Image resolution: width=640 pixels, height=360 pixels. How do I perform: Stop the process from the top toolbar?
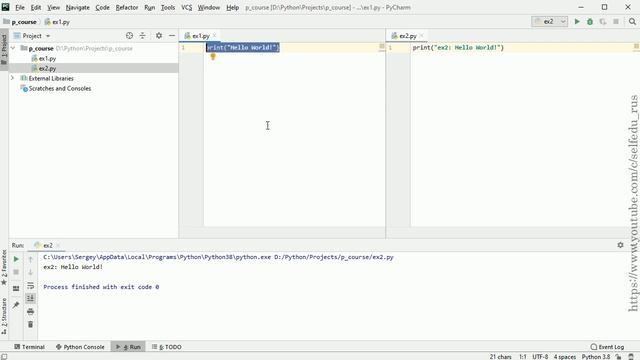pyautogui.click(x=616, y=22)
